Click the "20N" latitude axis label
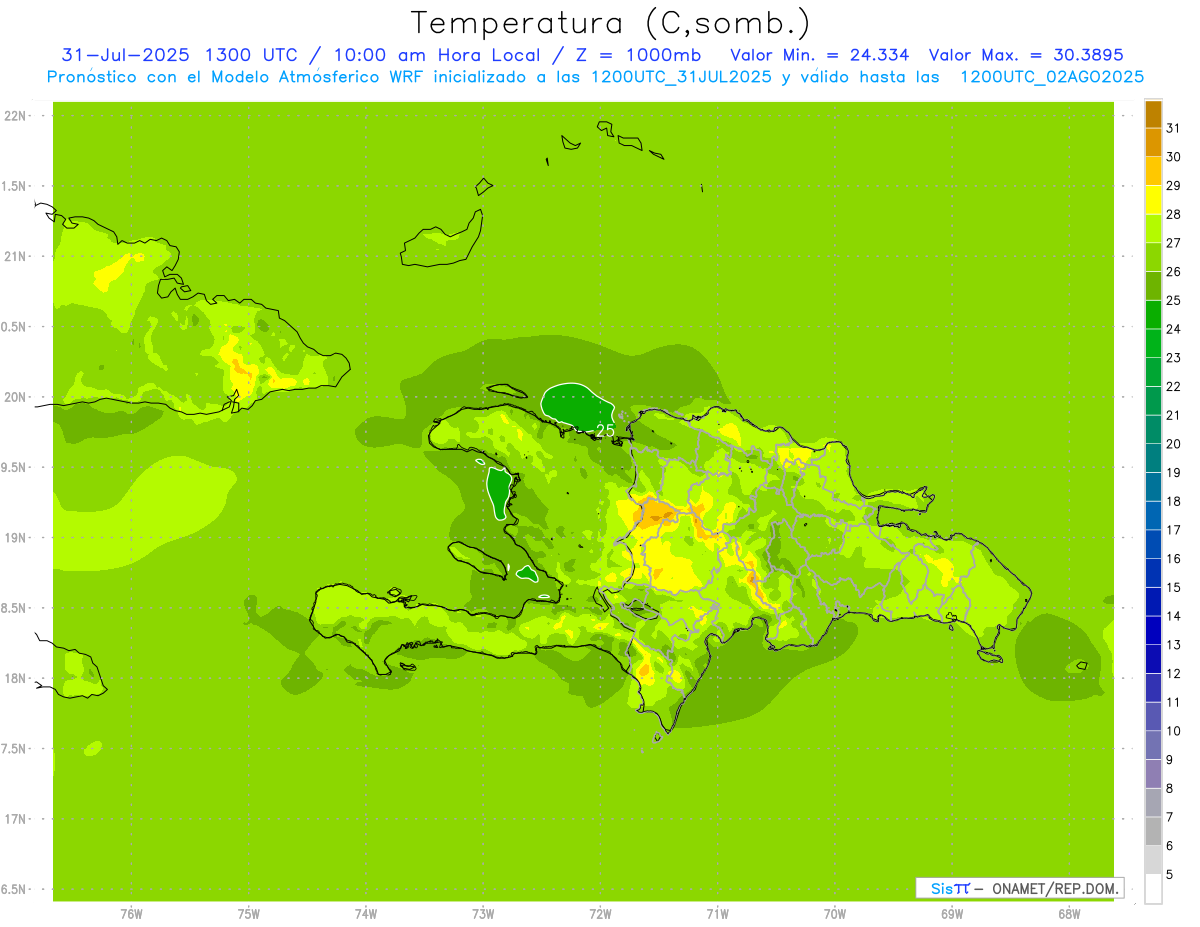The height and width of the screenshot is (927, 1200). 15,397
